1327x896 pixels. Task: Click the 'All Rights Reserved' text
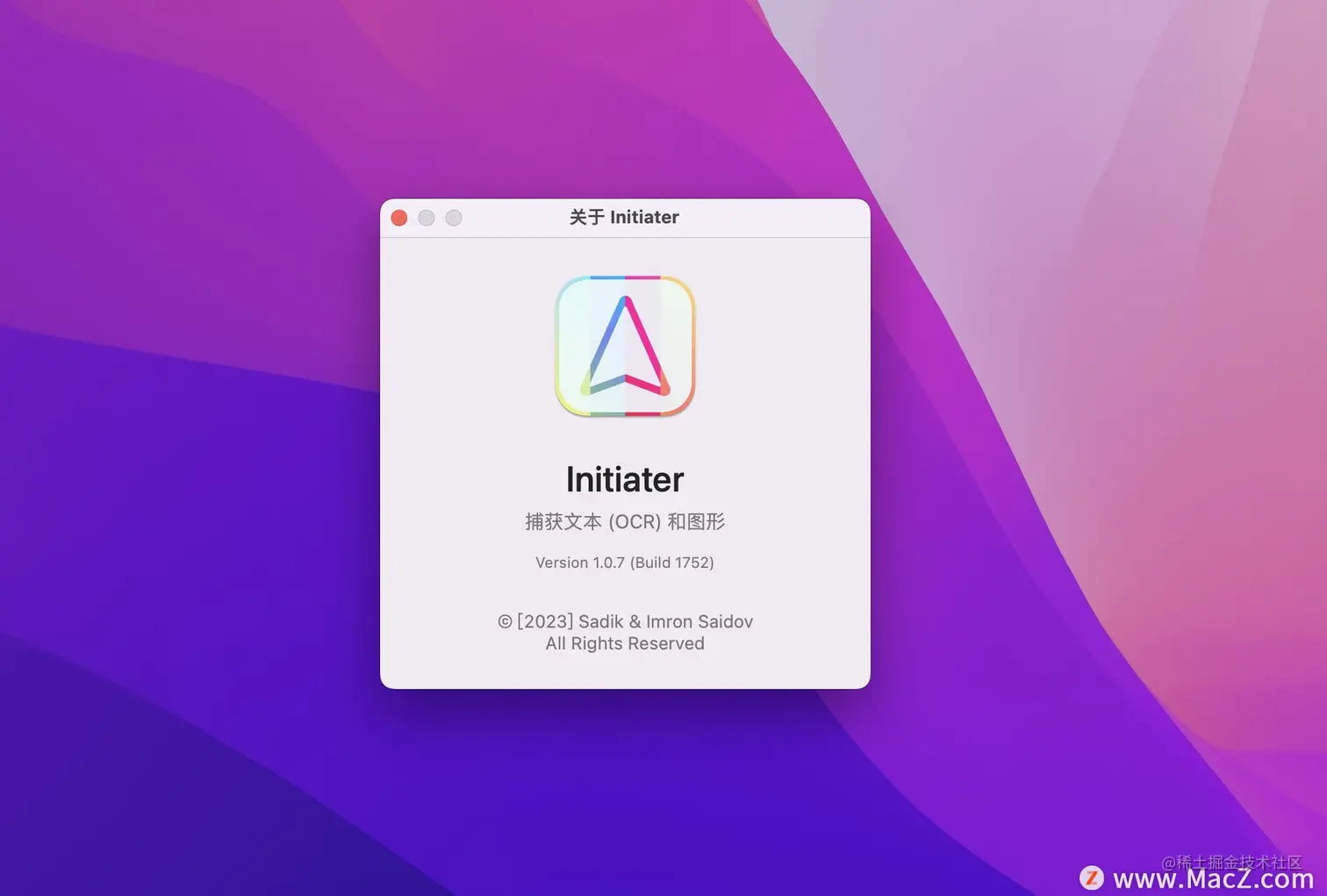pyautogui.click(x=625, y=643)
